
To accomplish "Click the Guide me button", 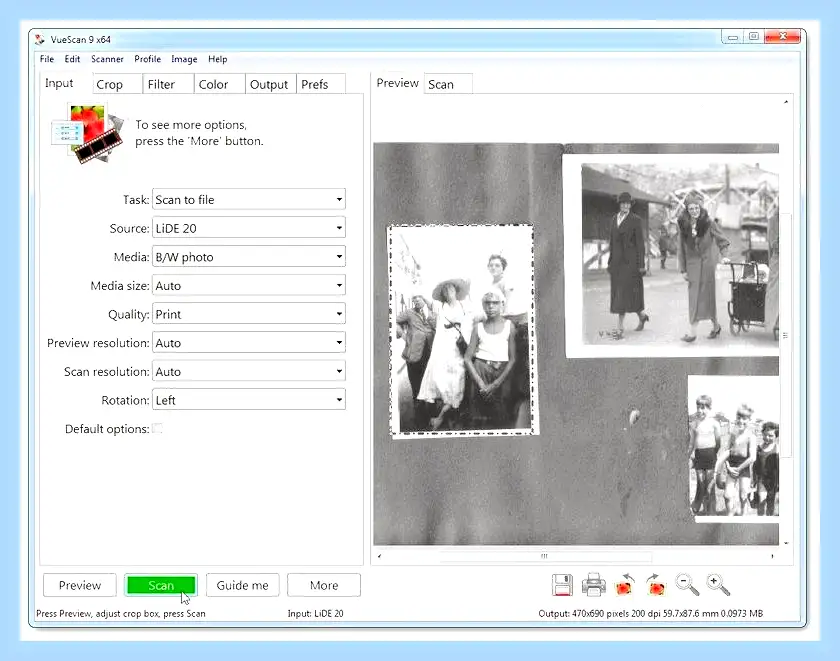I will tap(242, 585).
